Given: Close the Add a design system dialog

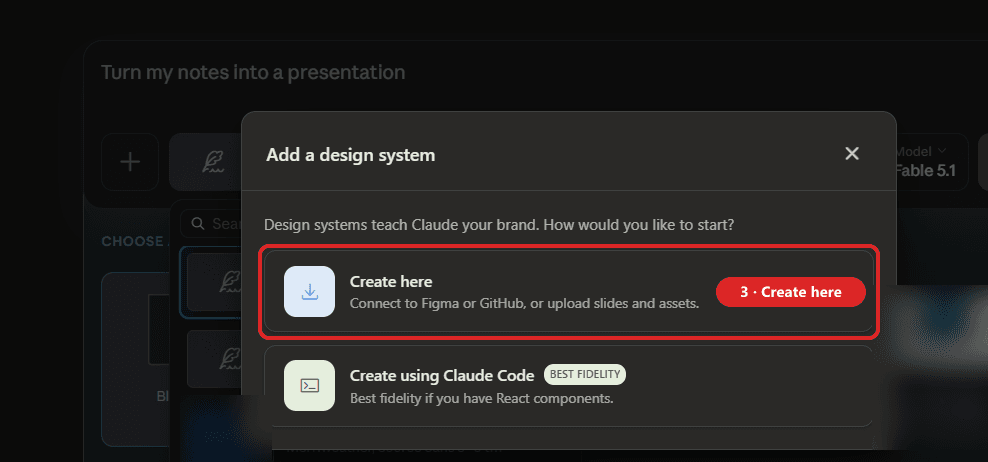Looking at the screenshot, I should click(852, 153).
